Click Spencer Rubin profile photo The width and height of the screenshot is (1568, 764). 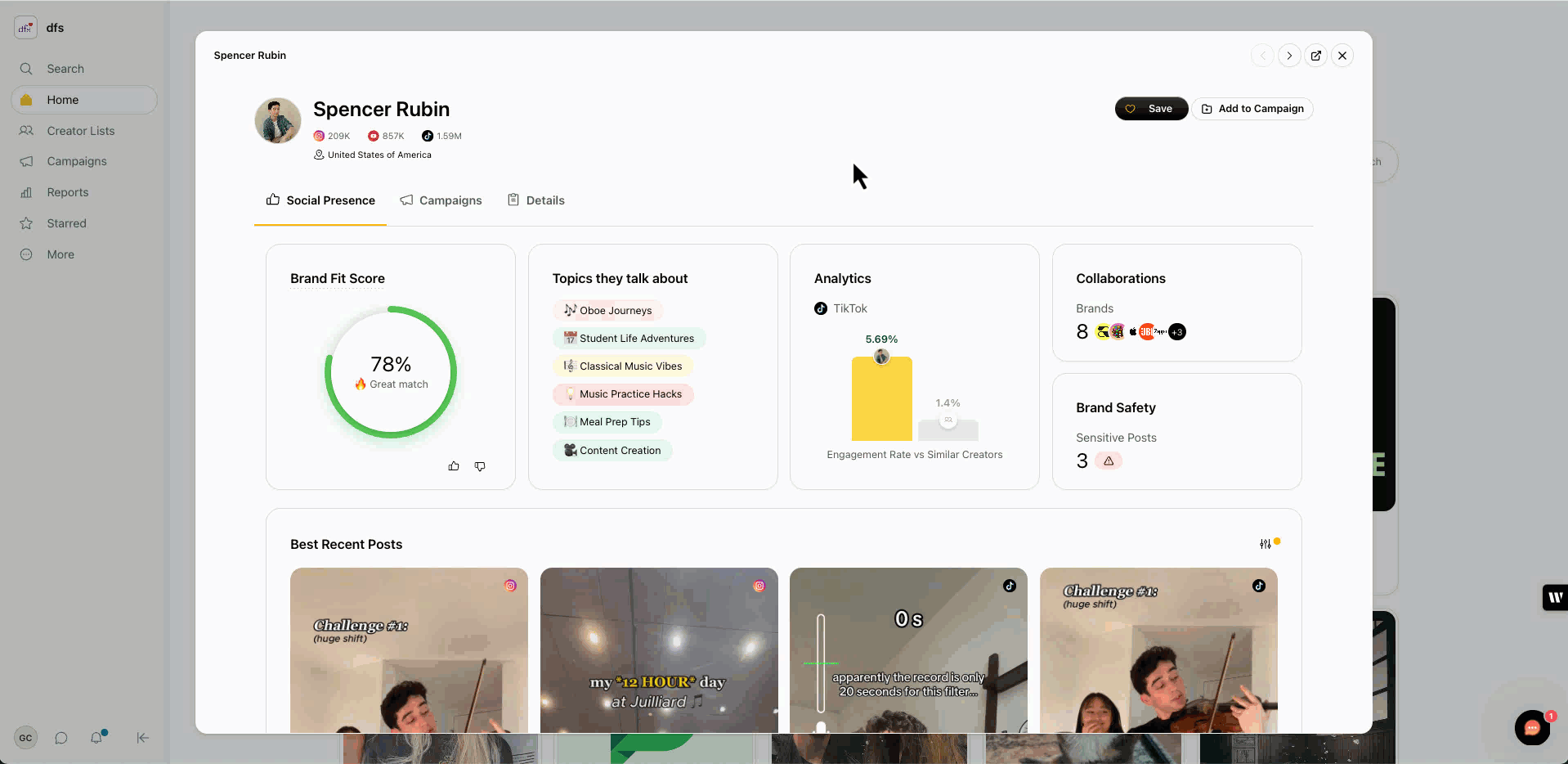pos(278,120)
